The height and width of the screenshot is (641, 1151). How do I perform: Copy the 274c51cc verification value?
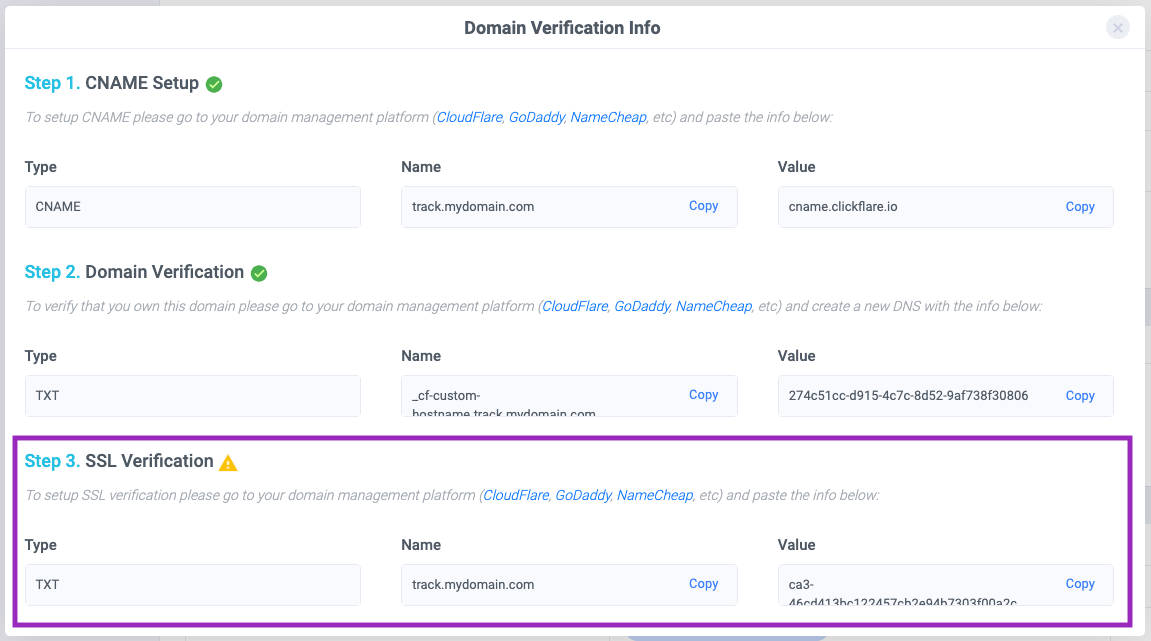click(1080, 396)
